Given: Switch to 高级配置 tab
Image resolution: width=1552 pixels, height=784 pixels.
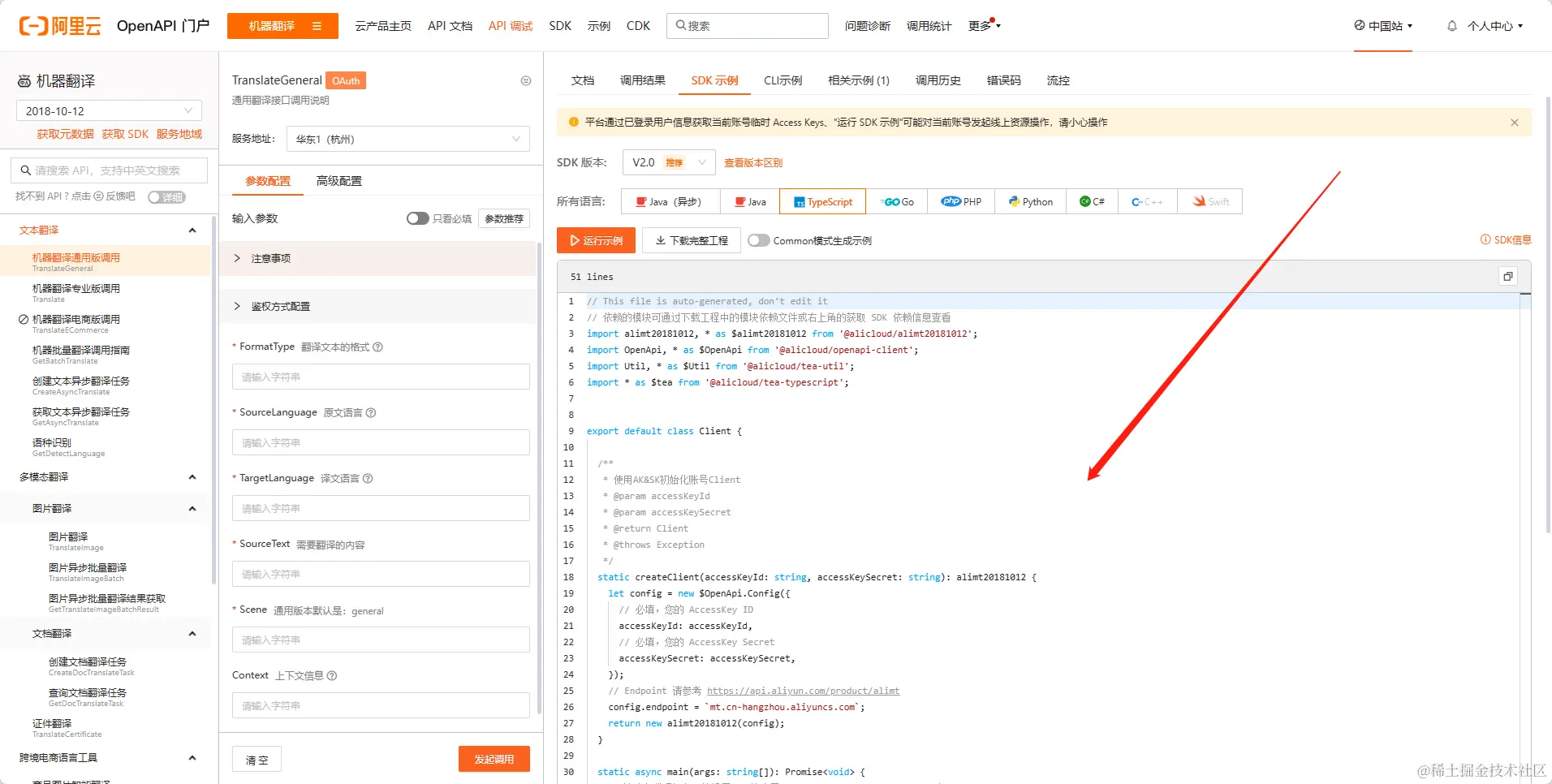Looking at the screenshot, I should (x=339, y=181).
